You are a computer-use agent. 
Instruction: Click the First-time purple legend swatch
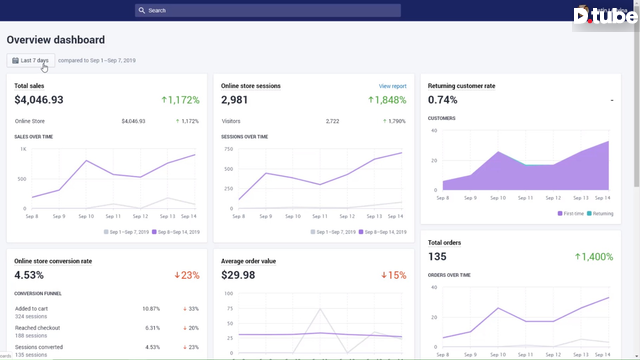tap(560, 213)
